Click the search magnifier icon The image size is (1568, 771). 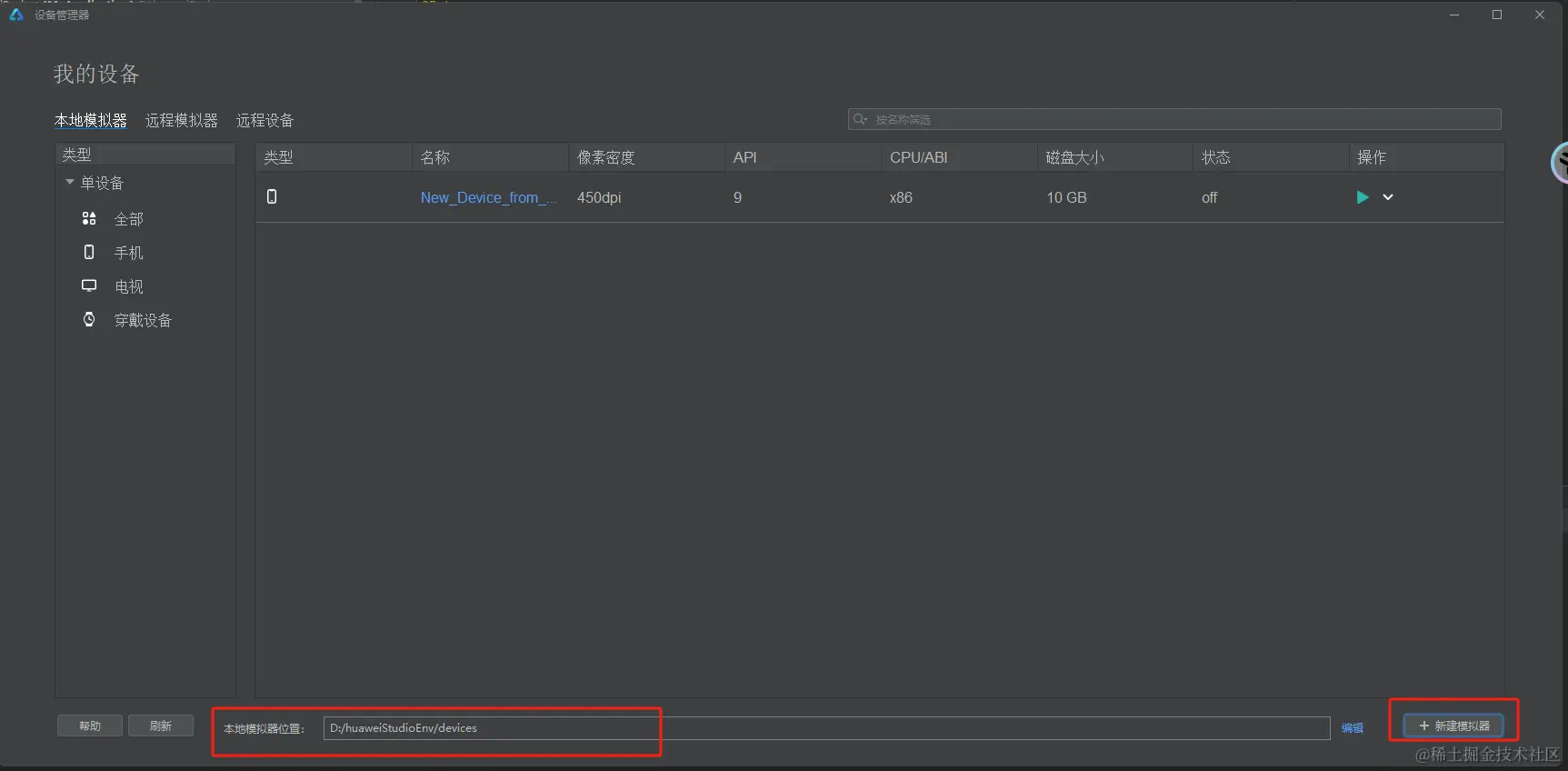click(x=860, y=119)
